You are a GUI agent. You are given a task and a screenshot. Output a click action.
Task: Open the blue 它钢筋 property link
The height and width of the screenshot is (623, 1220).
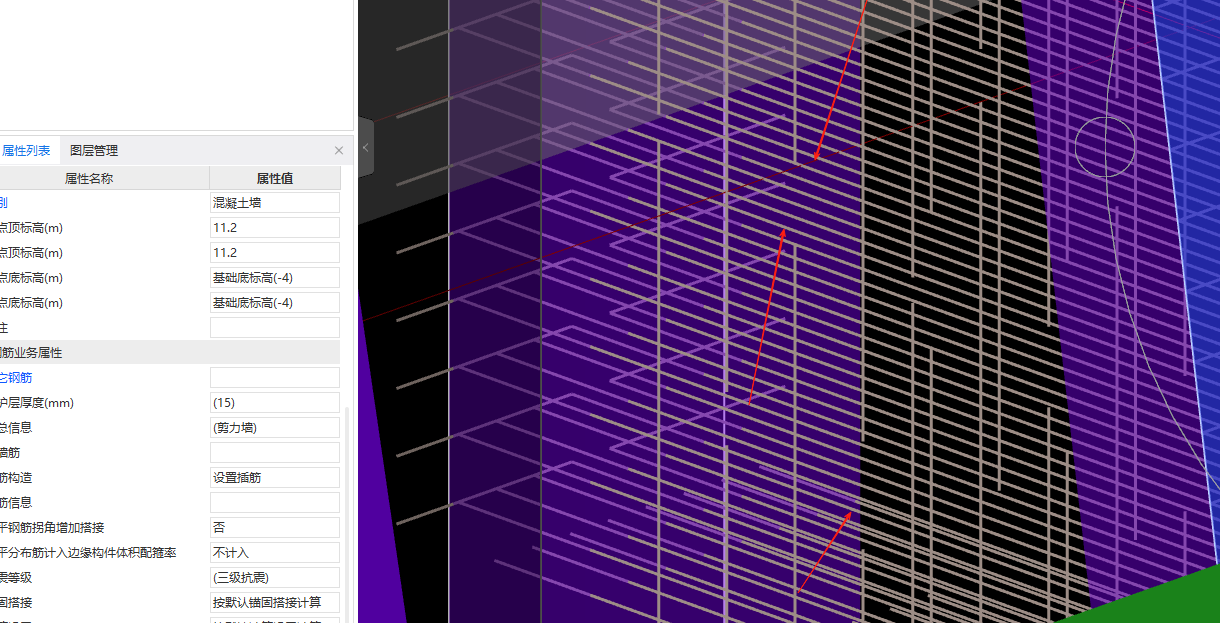click(16, 377)
